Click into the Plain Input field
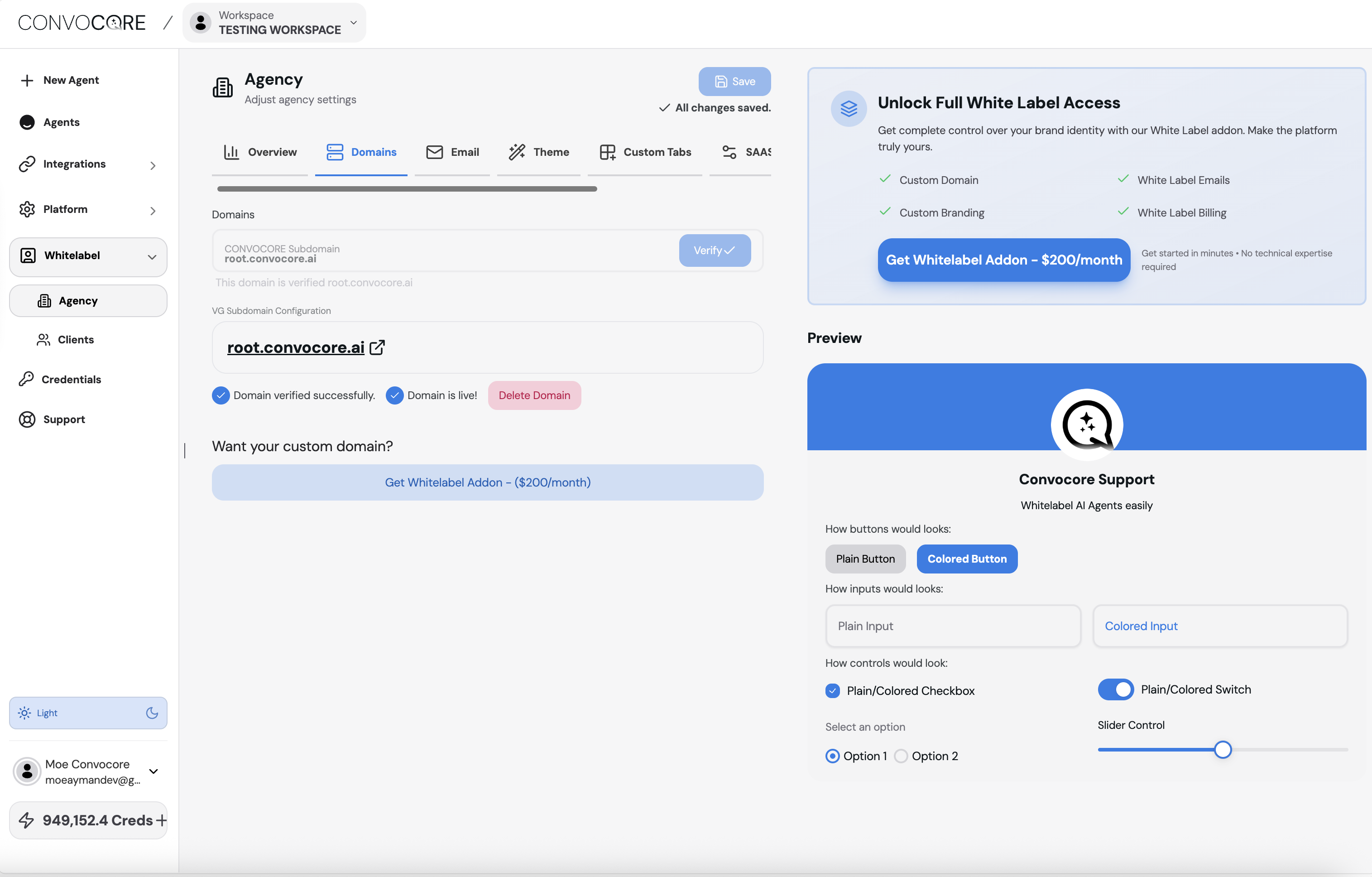 coord(953,626)
